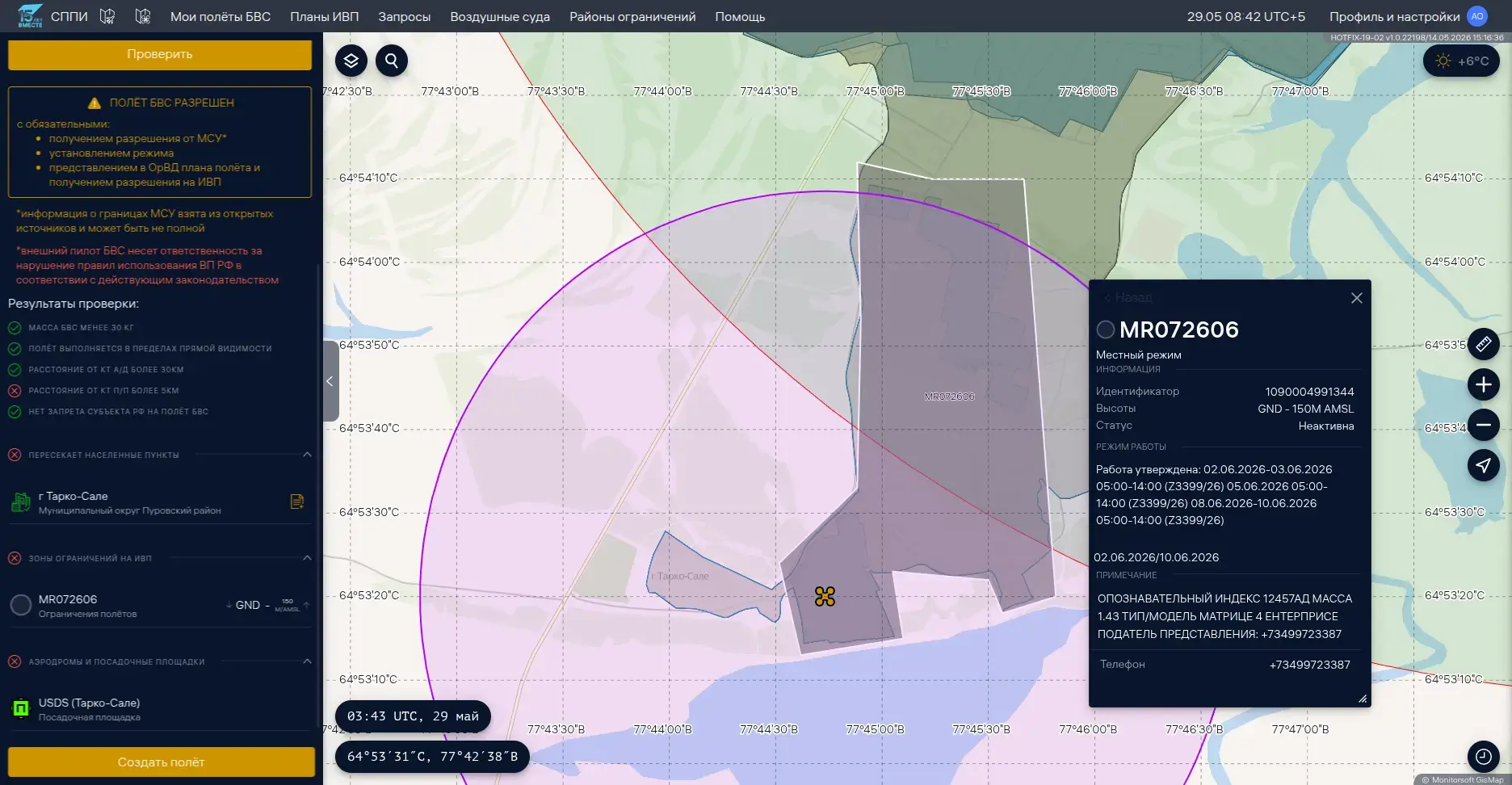Viewport: 1512px width, 785px height.
Task: Click the green landing pad icon of USDS
Action: pos(21,708)
